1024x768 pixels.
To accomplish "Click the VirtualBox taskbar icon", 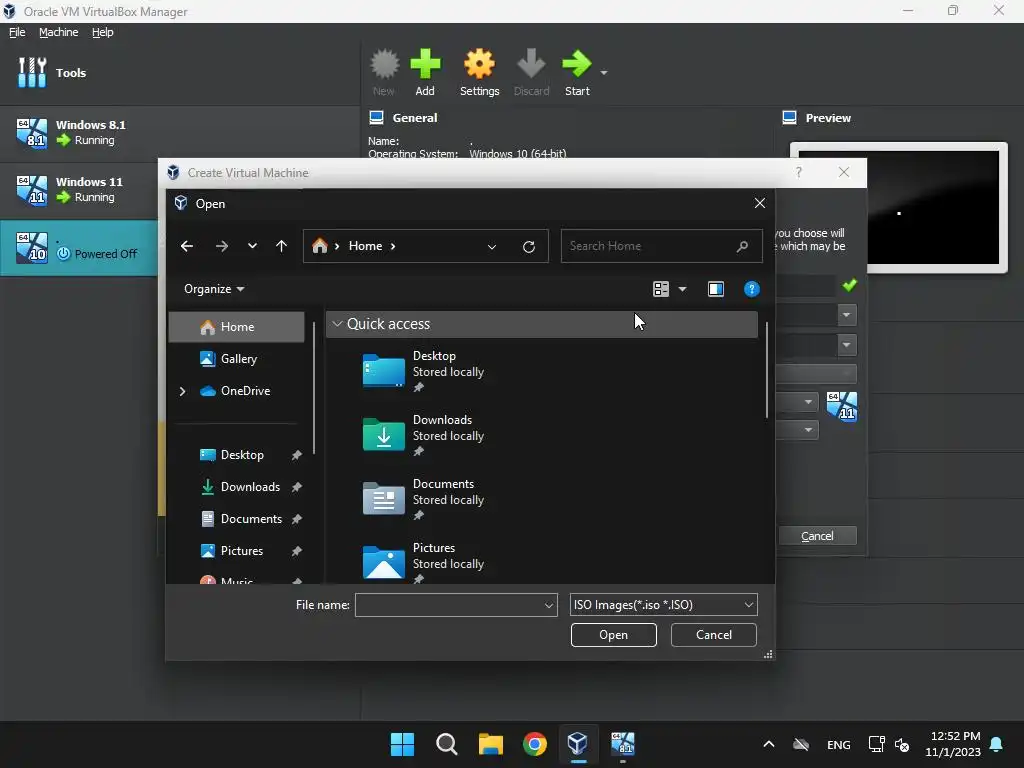I will point(577,744).
